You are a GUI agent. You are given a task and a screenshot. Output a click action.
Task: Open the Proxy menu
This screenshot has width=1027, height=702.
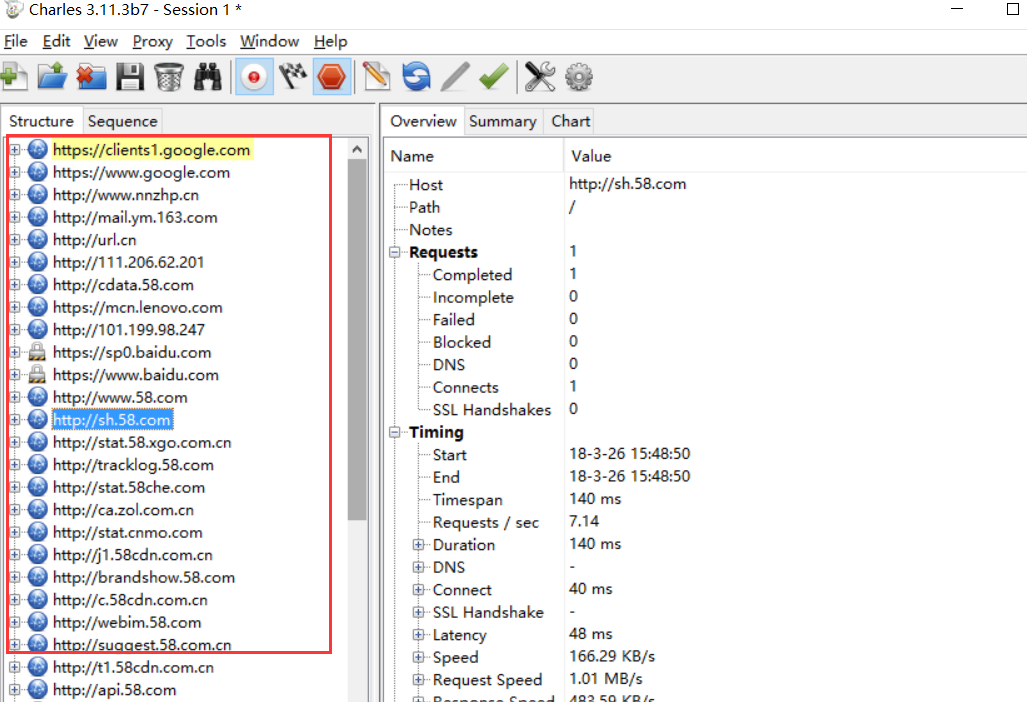153,41
